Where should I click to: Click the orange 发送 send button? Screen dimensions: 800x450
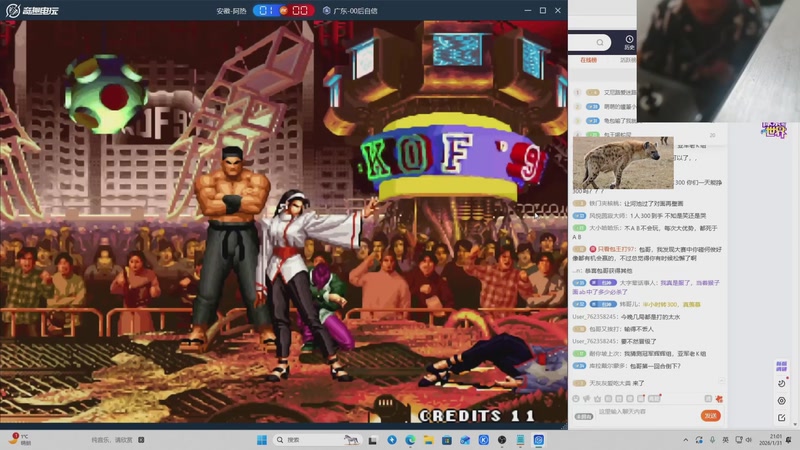click(710, 416)
